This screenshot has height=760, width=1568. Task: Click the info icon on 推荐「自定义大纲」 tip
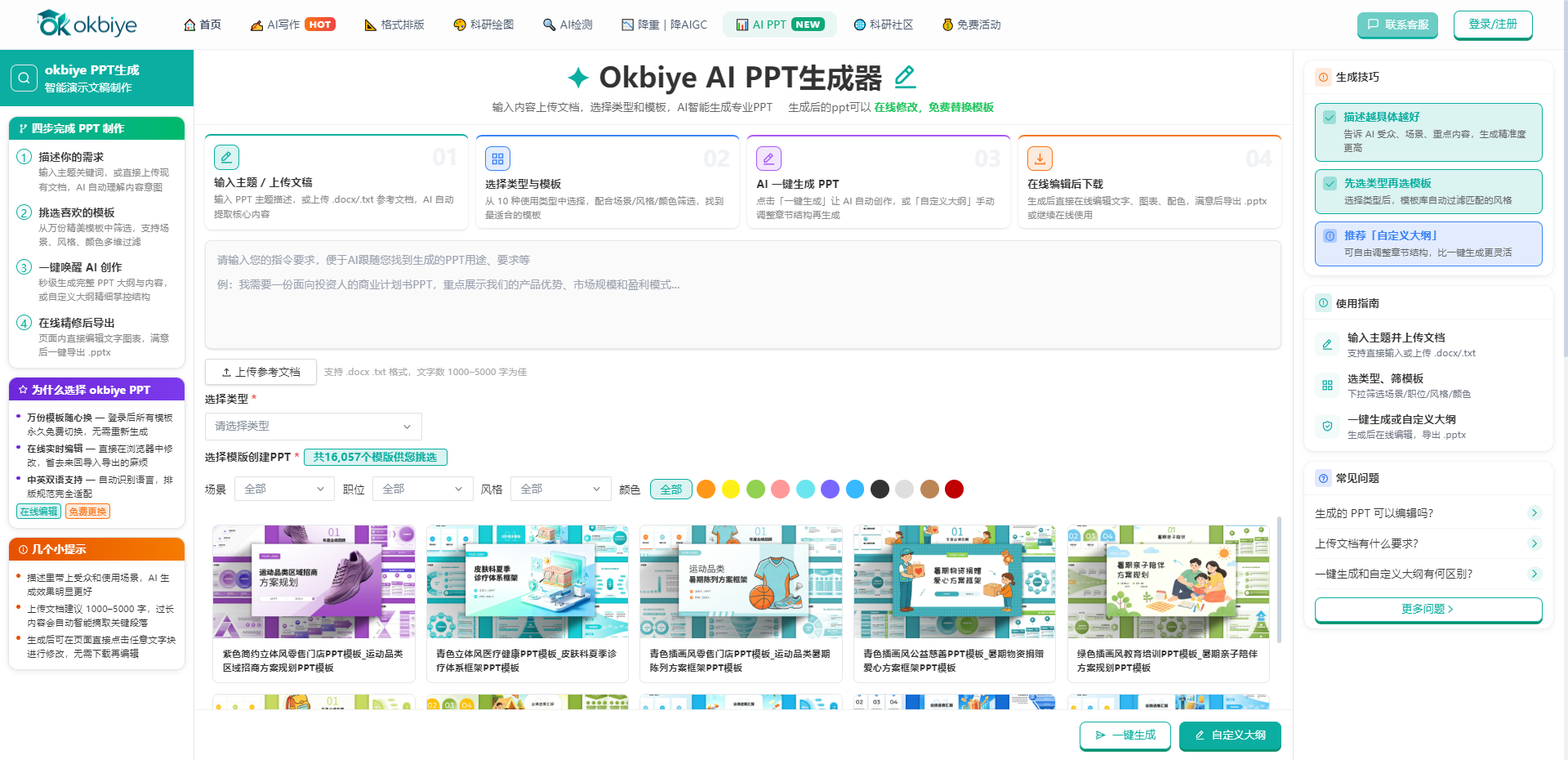point(1330,236)
